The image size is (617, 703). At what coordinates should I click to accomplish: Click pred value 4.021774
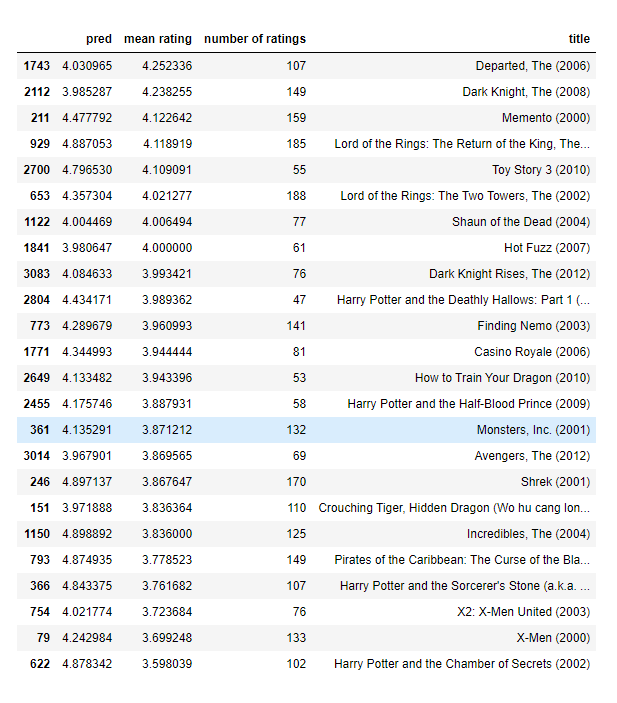coord(87,612)
